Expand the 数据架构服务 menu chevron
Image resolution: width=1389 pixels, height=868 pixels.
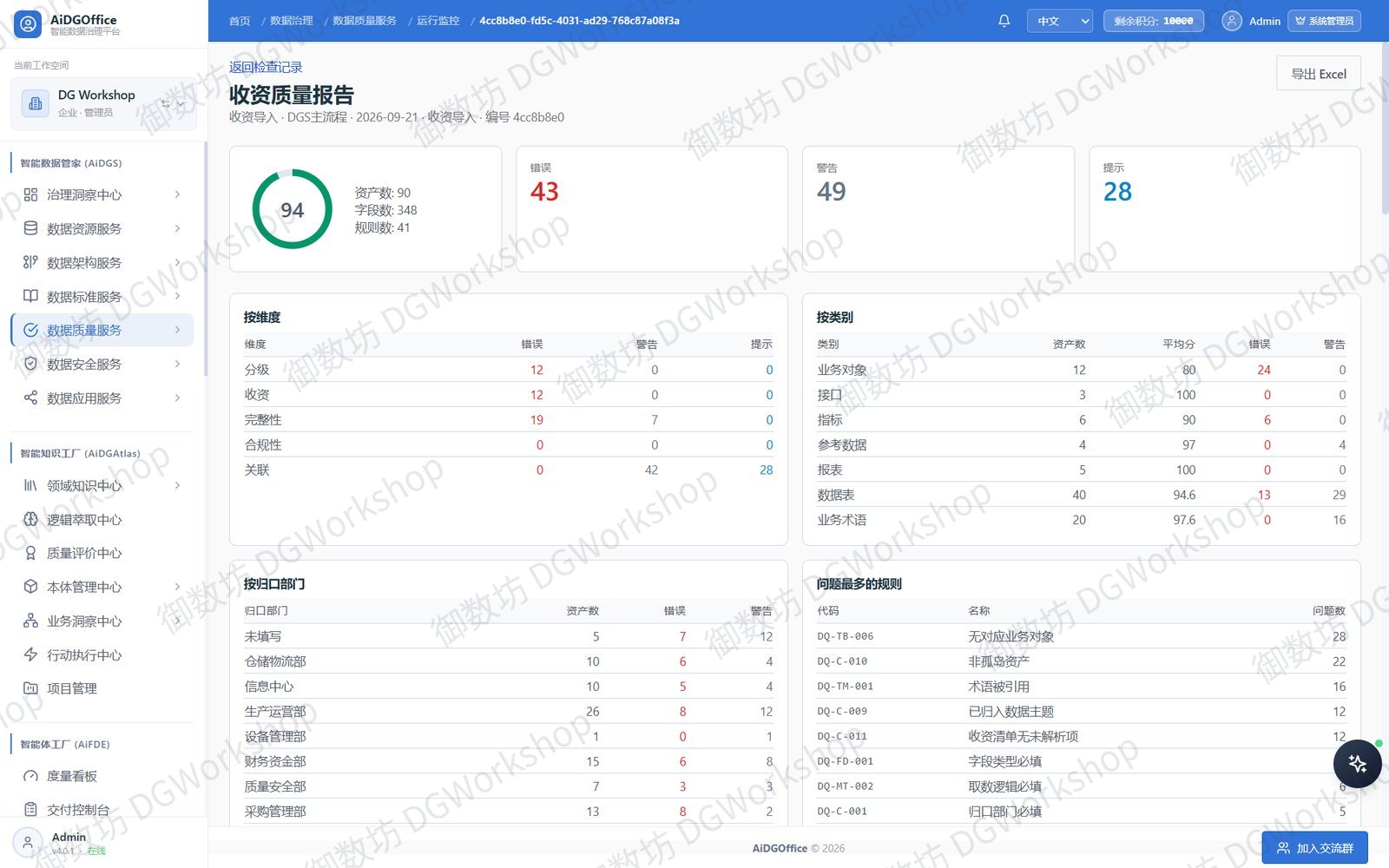pyautogui.click(x=177, y=262)
